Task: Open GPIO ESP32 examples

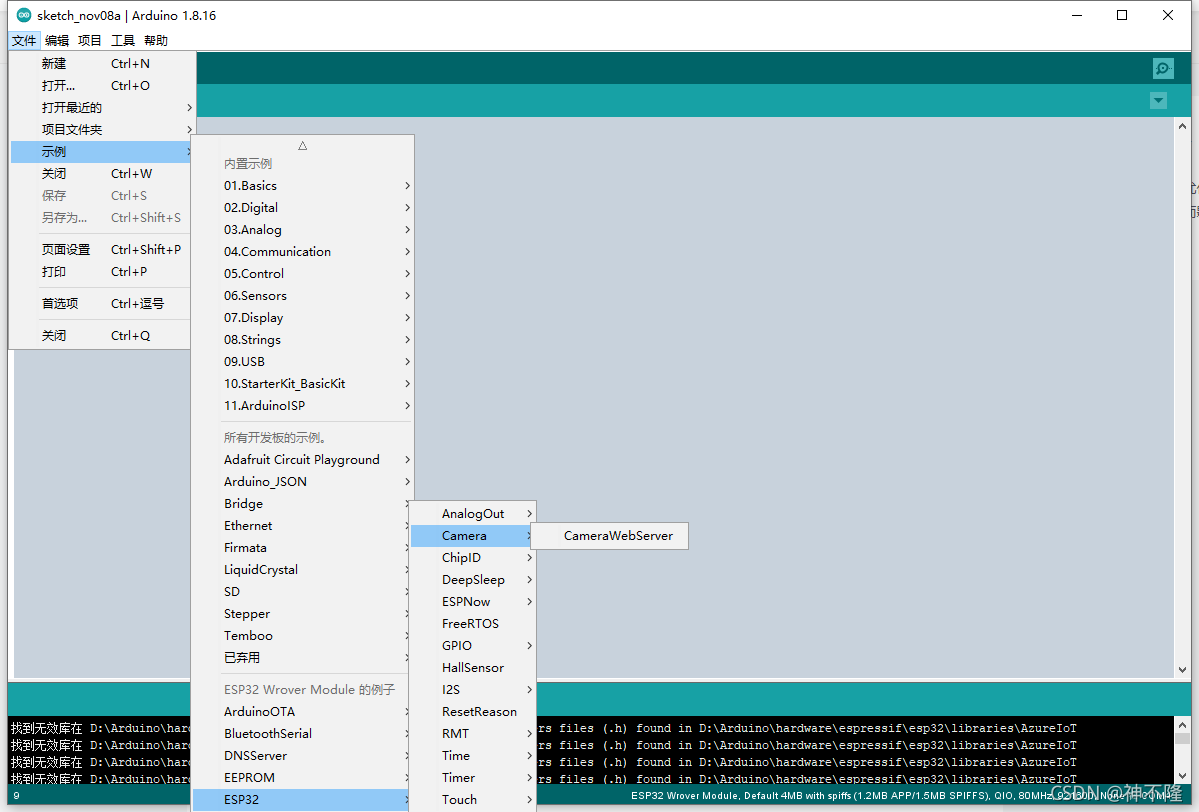Action: (x=473, y=646)
